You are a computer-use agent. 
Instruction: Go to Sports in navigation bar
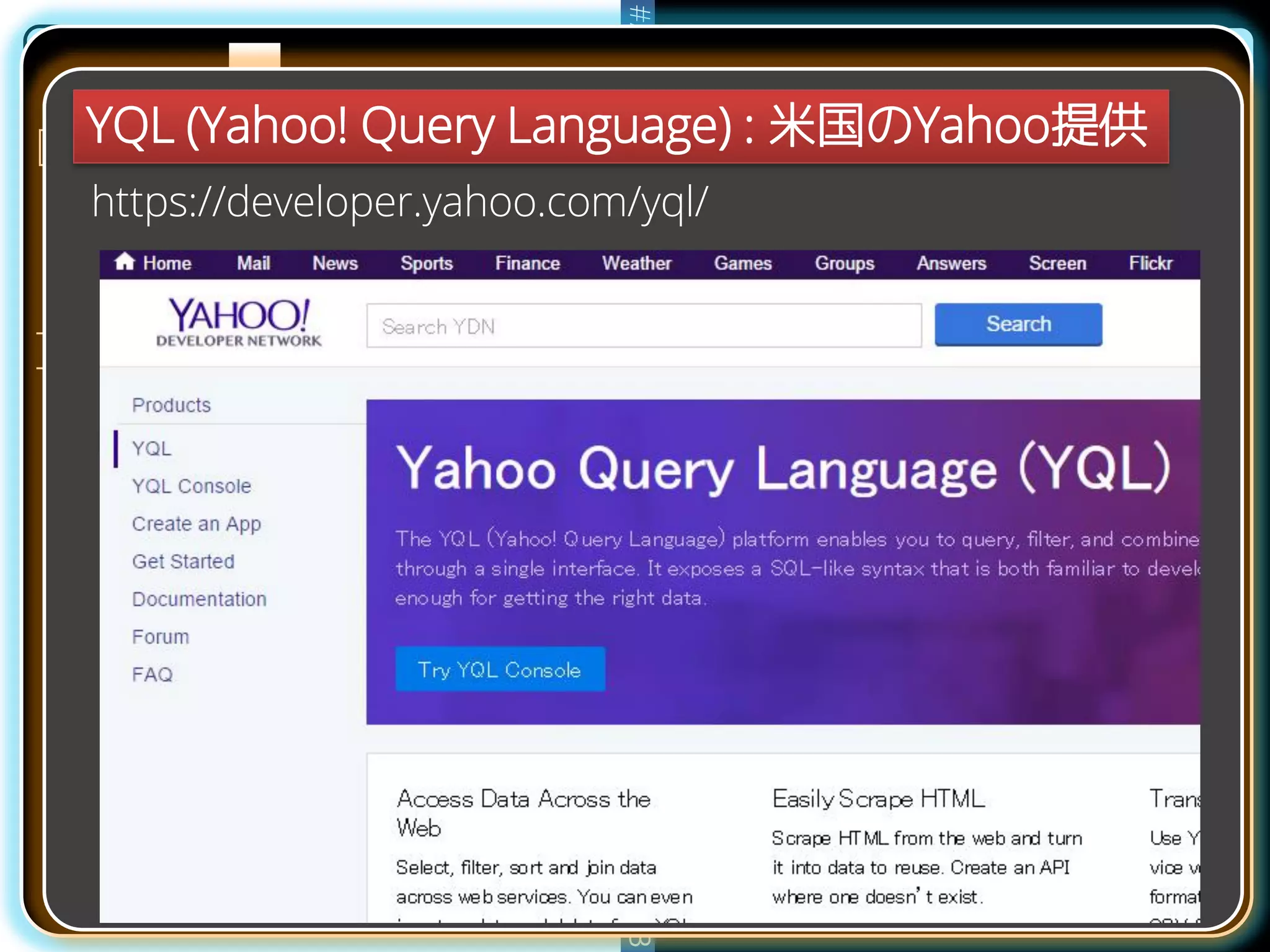click(x=427, y=263)
